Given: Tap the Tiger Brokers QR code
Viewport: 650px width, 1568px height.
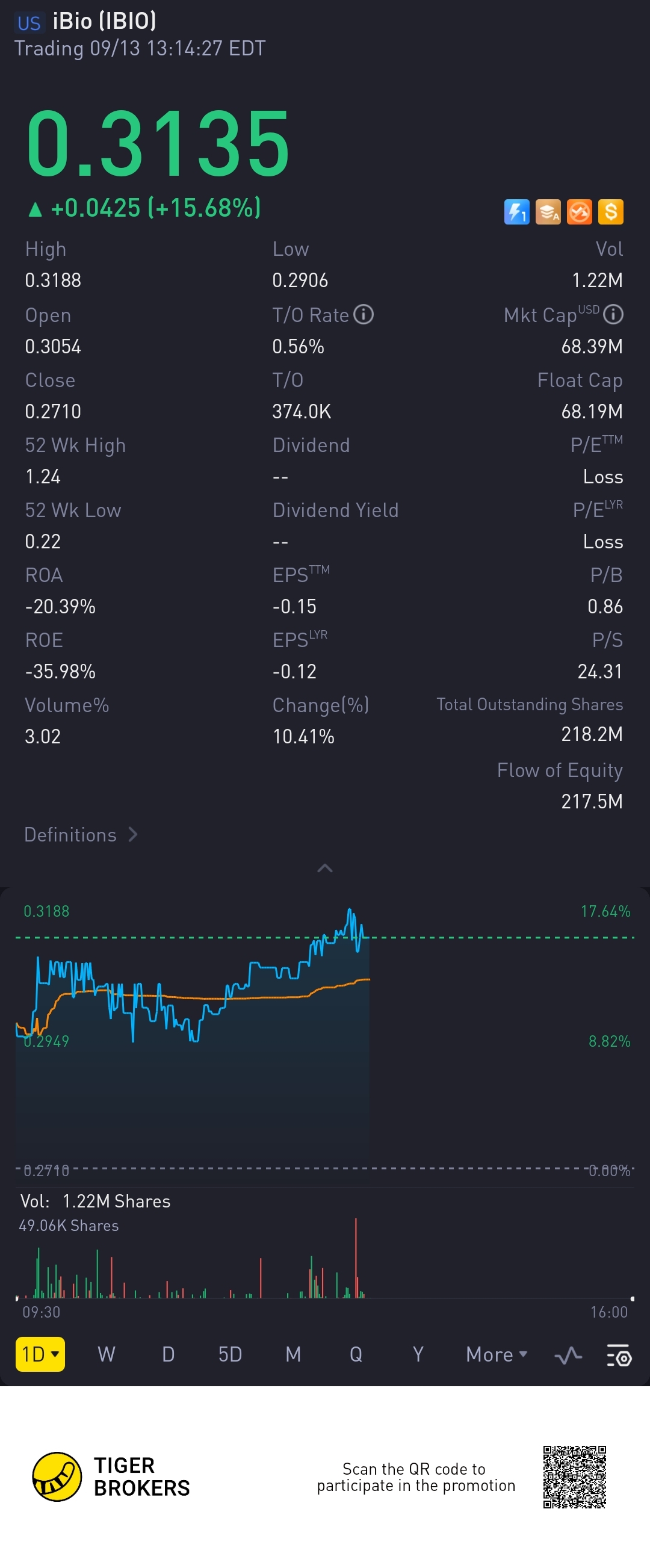Looking at the screenshot, I should click(575, 1477).
